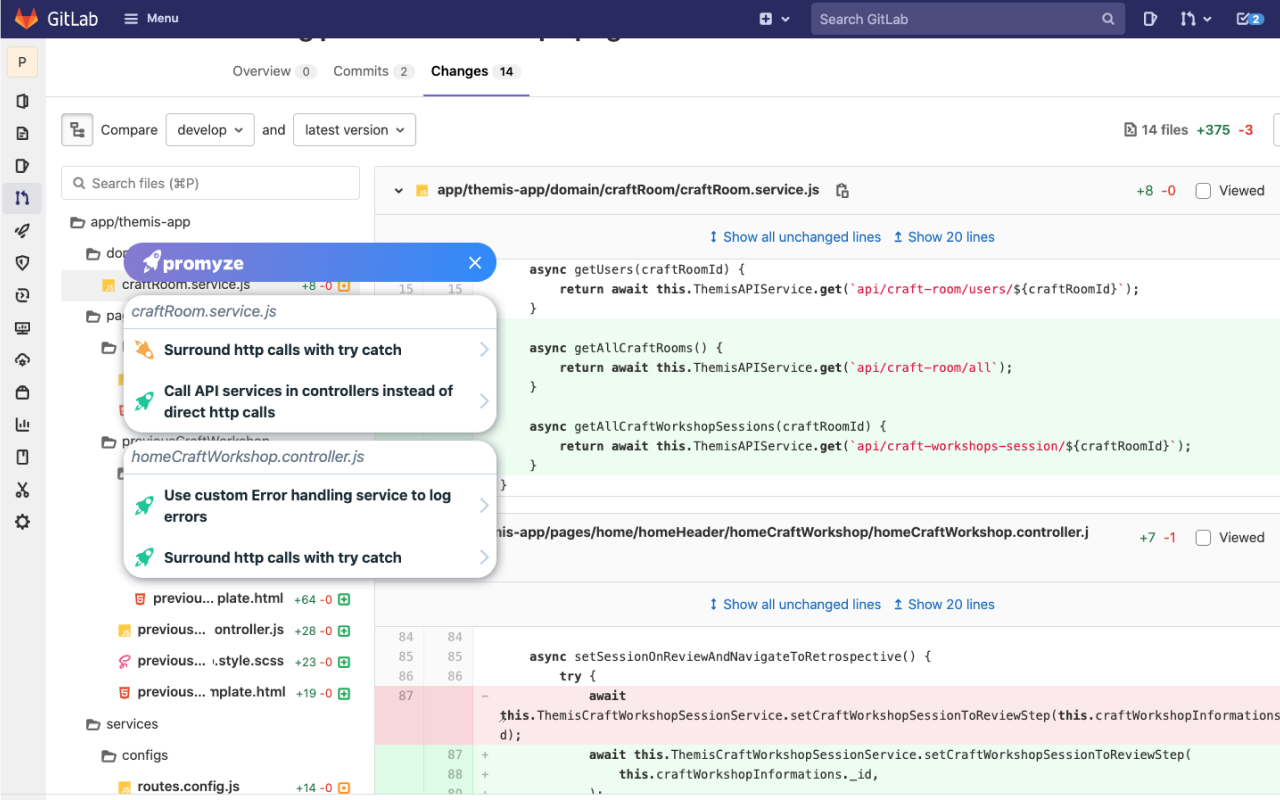The height and width of the screenshot is (800, 1280).
Task: Open Settings gear sidebar icon
Action: pos(22,522)
